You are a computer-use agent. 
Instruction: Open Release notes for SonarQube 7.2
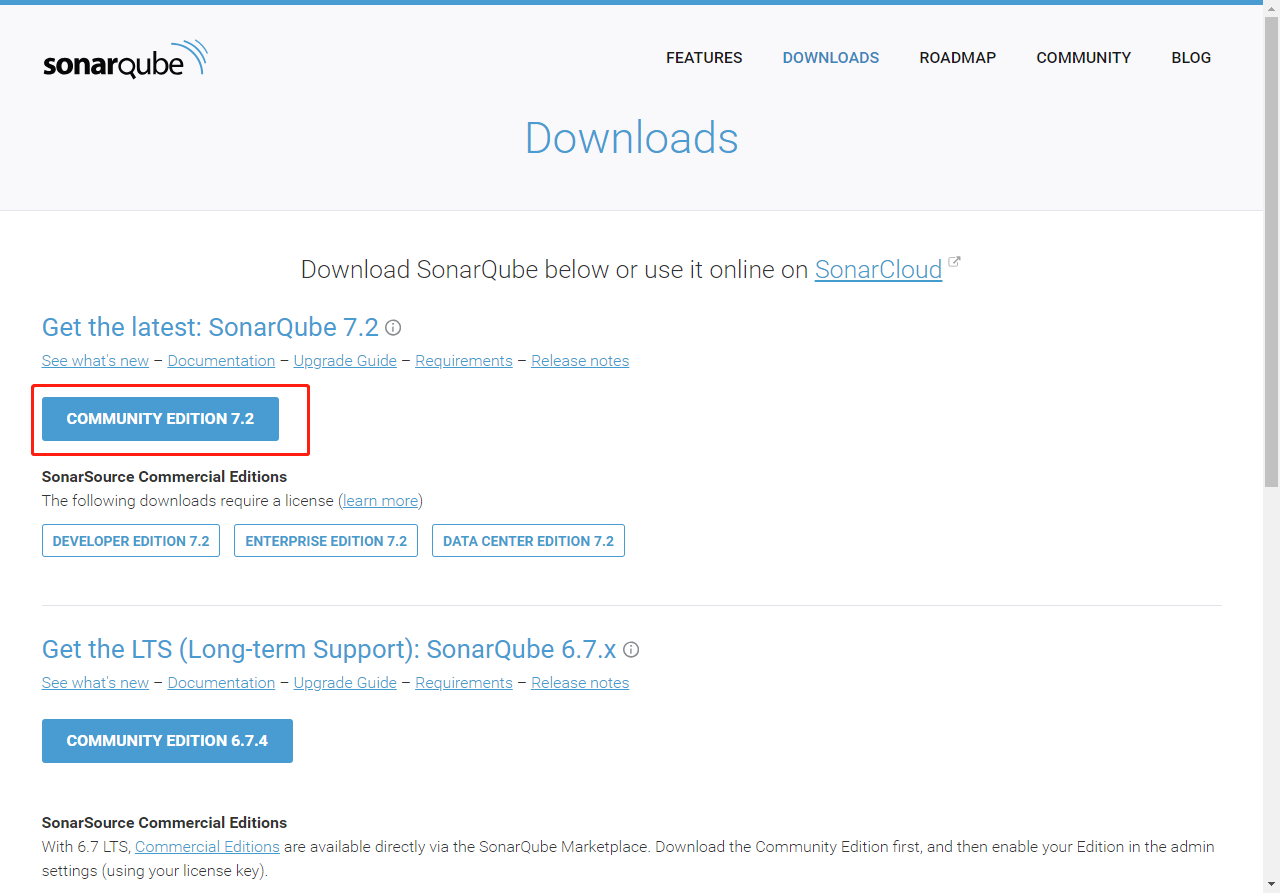pyautogui.click(x=580, y=361)
